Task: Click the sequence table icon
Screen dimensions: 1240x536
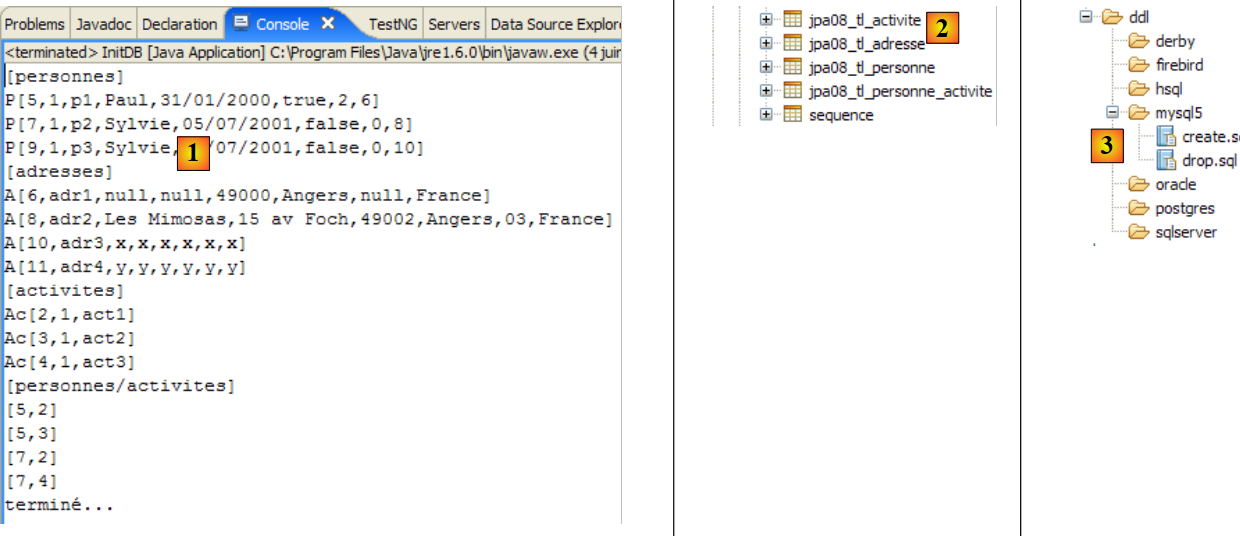Action: (792, 115)
